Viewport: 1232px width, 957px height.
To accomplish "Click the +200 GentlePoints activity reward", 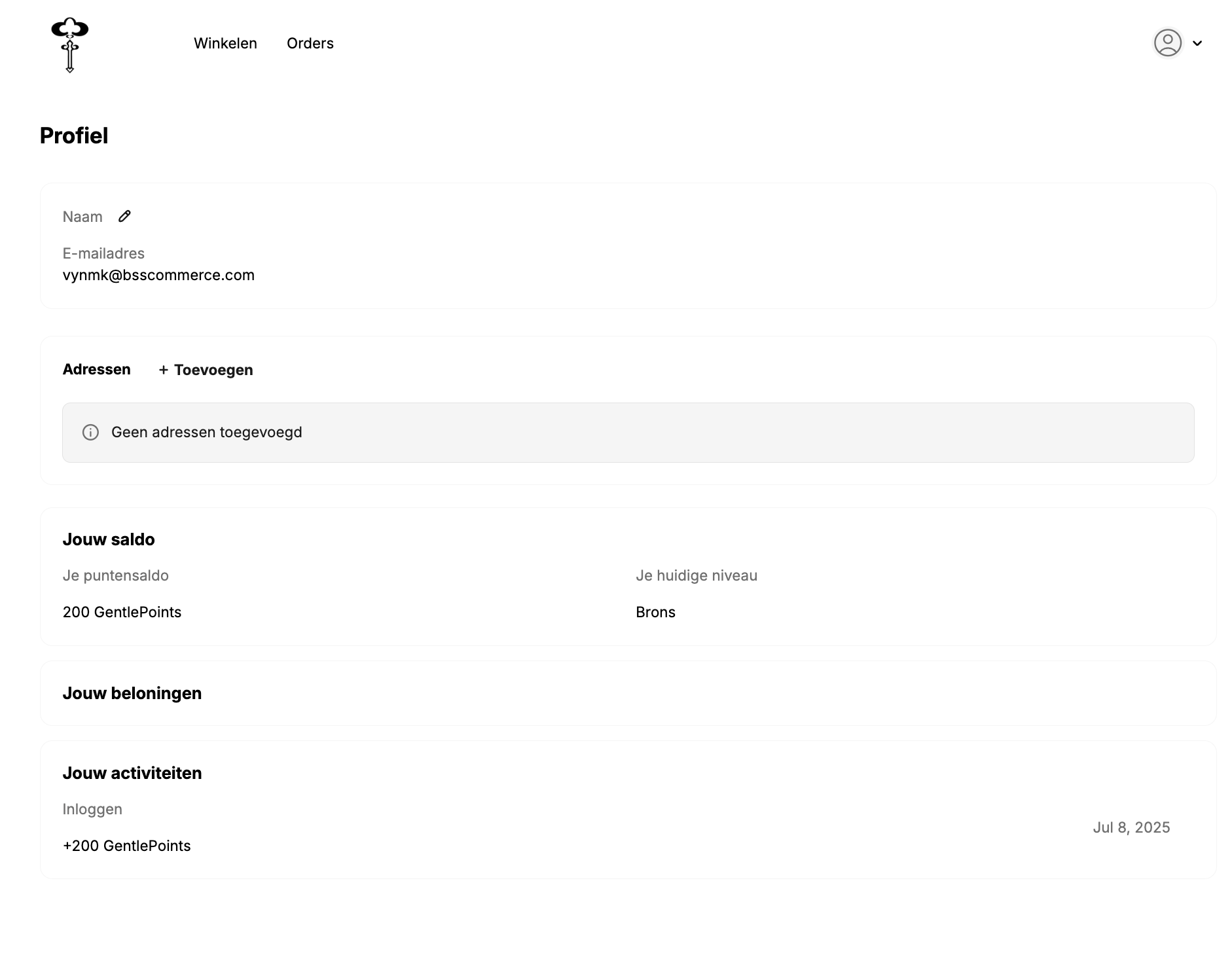I will pos(126,846).
